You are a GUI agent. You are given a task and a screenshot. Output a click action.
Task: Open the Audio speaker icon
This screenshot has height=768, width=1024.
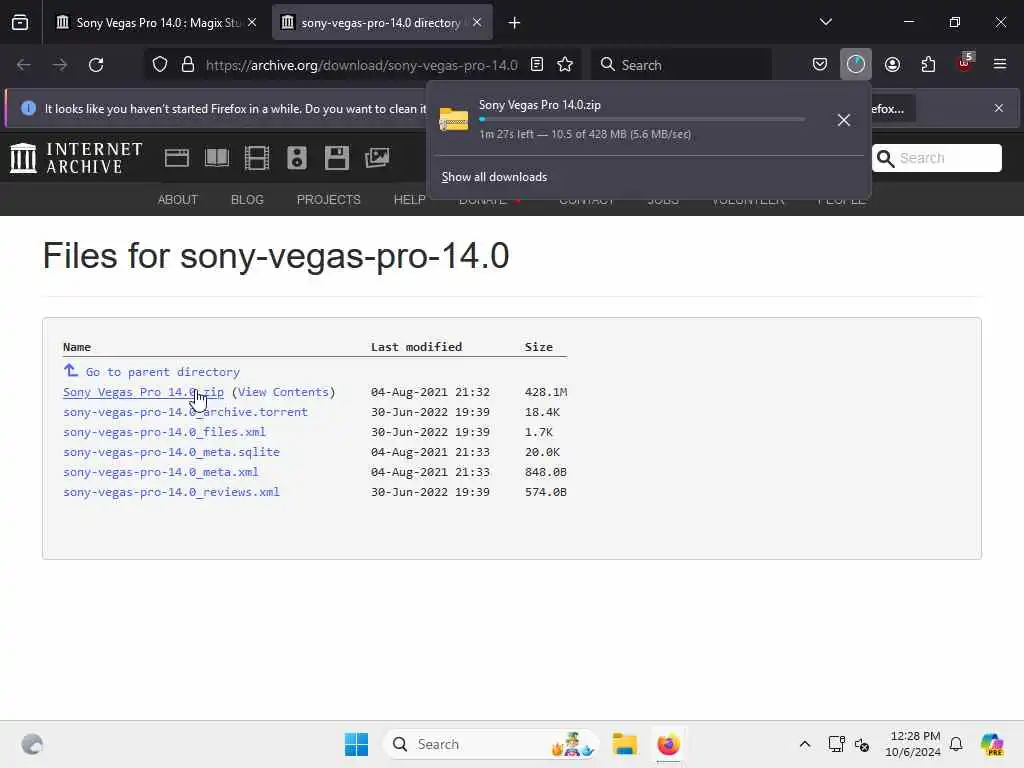tap(297, 158)
